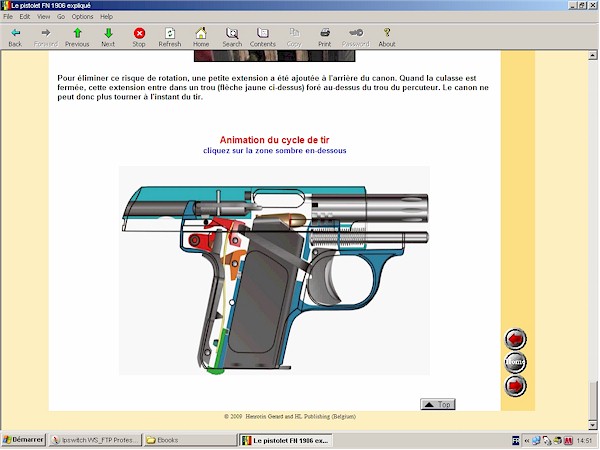The height and width of the screenshot is (450, 600).
Task: Click the vertical scrollbar down arrow
Action: coord(592,425)
